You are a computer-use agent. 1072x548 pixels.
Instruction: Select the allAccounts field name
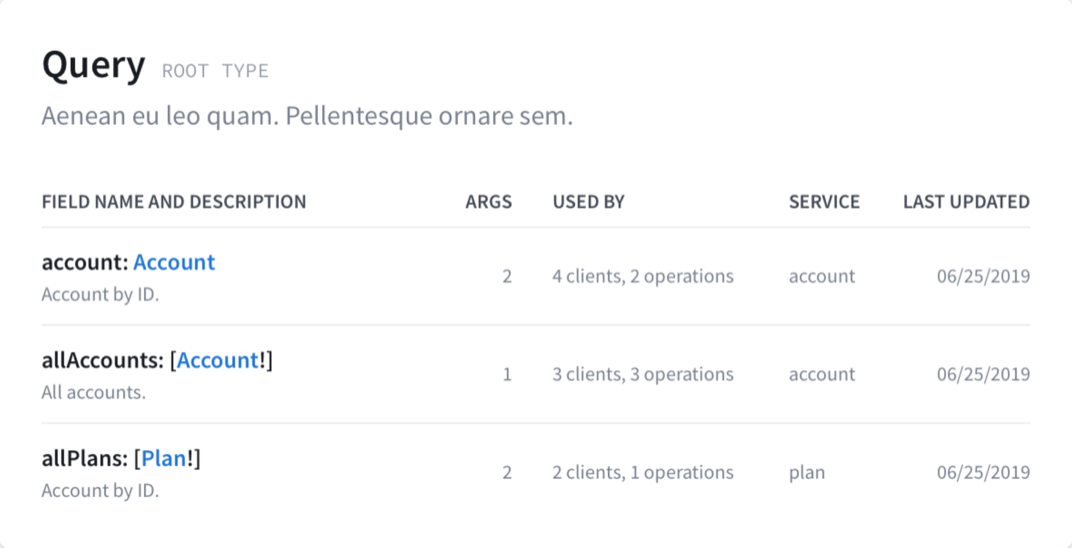(102, 360)
